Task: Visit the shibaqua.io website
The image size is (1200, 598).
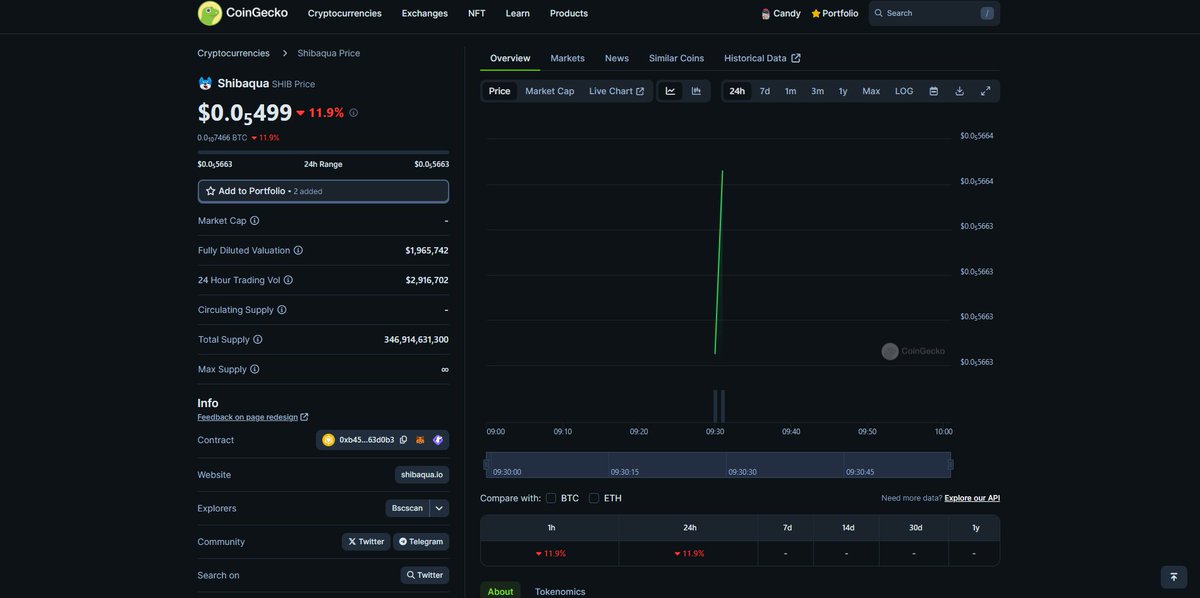Action: tap(422, 475)
